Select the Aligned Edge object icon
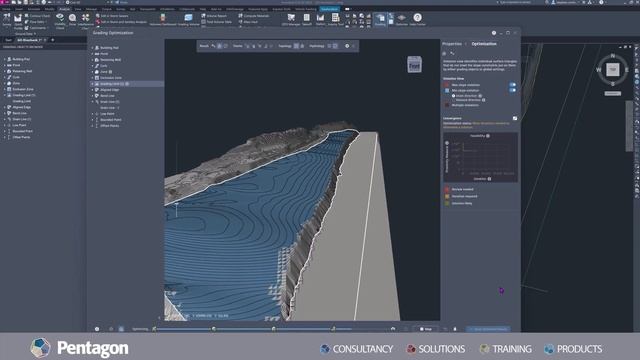 97,90
